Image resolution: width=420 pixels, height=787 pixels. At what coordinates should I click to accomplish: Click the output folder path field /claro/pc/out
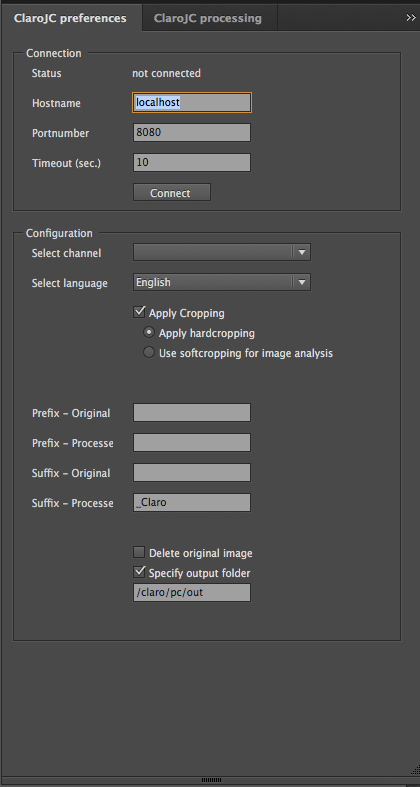[x=192, y=592]
